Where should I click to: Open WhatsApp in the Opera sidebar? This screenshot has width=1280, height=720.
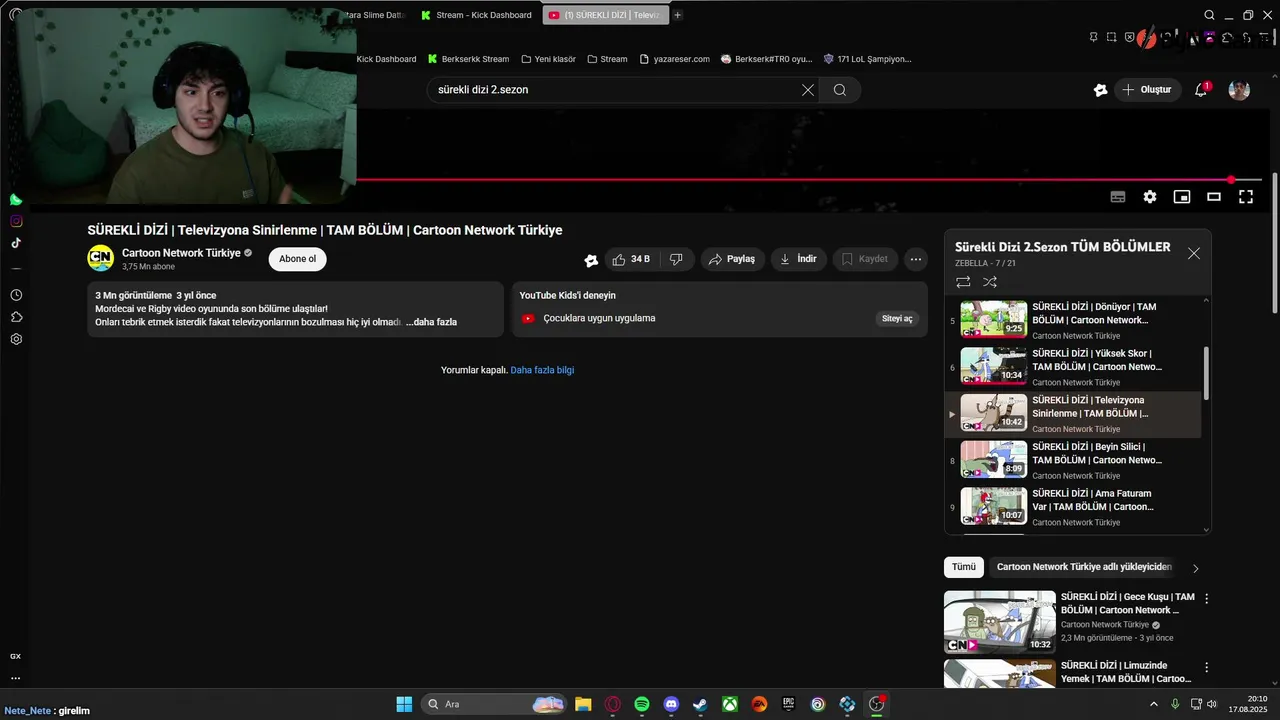tap(16, 200)
